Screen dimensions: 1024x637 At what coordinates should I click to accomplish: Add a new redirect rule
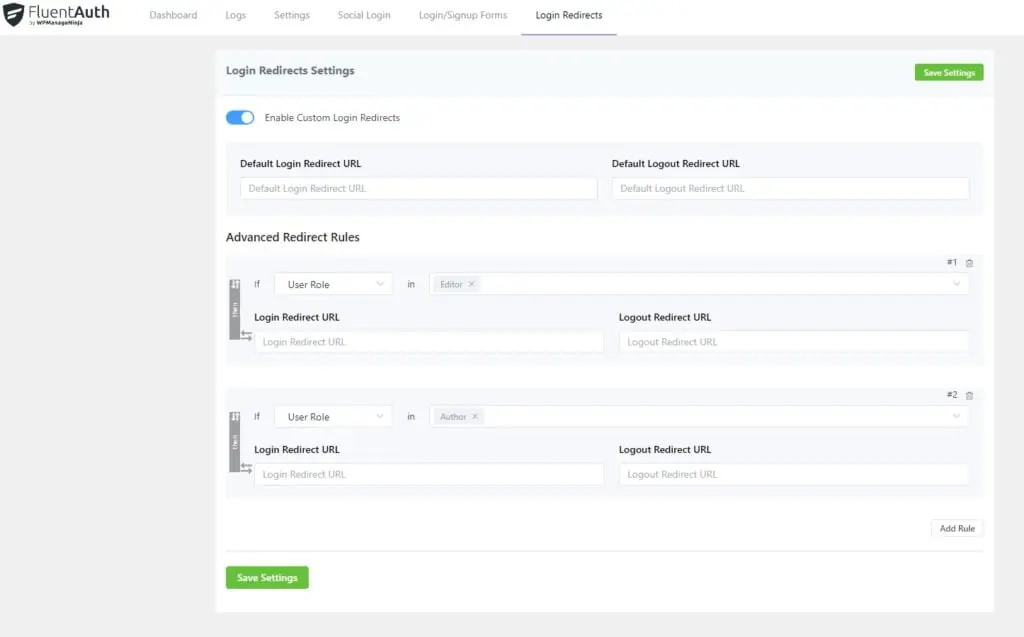[x=957, y=528]
